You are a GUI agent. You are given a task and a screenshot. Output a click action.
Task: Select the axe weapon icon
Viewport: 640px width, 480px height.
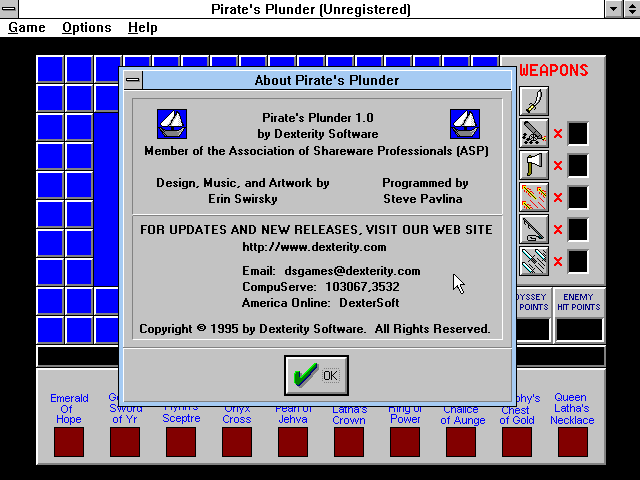(534, 165)
